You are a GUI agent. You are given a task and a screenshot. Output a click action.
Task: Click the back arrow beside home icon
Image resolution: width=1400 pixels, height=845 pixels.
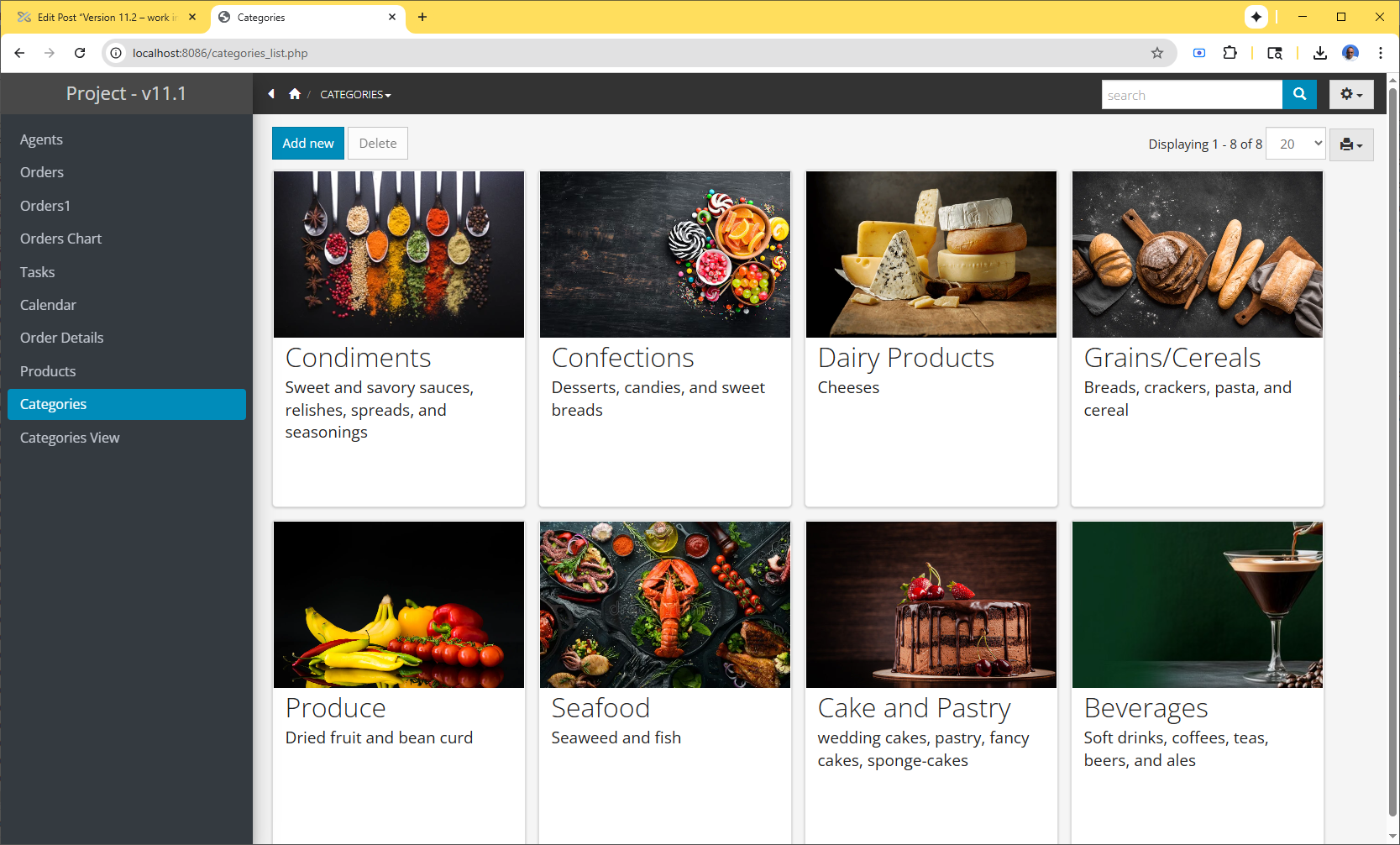click(x=271, y=94)
